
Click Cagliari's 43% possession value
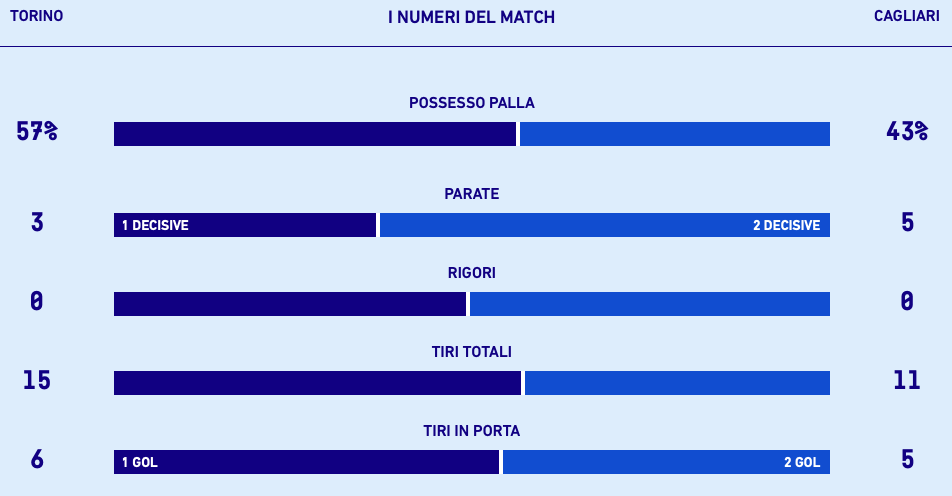(907, 131)
